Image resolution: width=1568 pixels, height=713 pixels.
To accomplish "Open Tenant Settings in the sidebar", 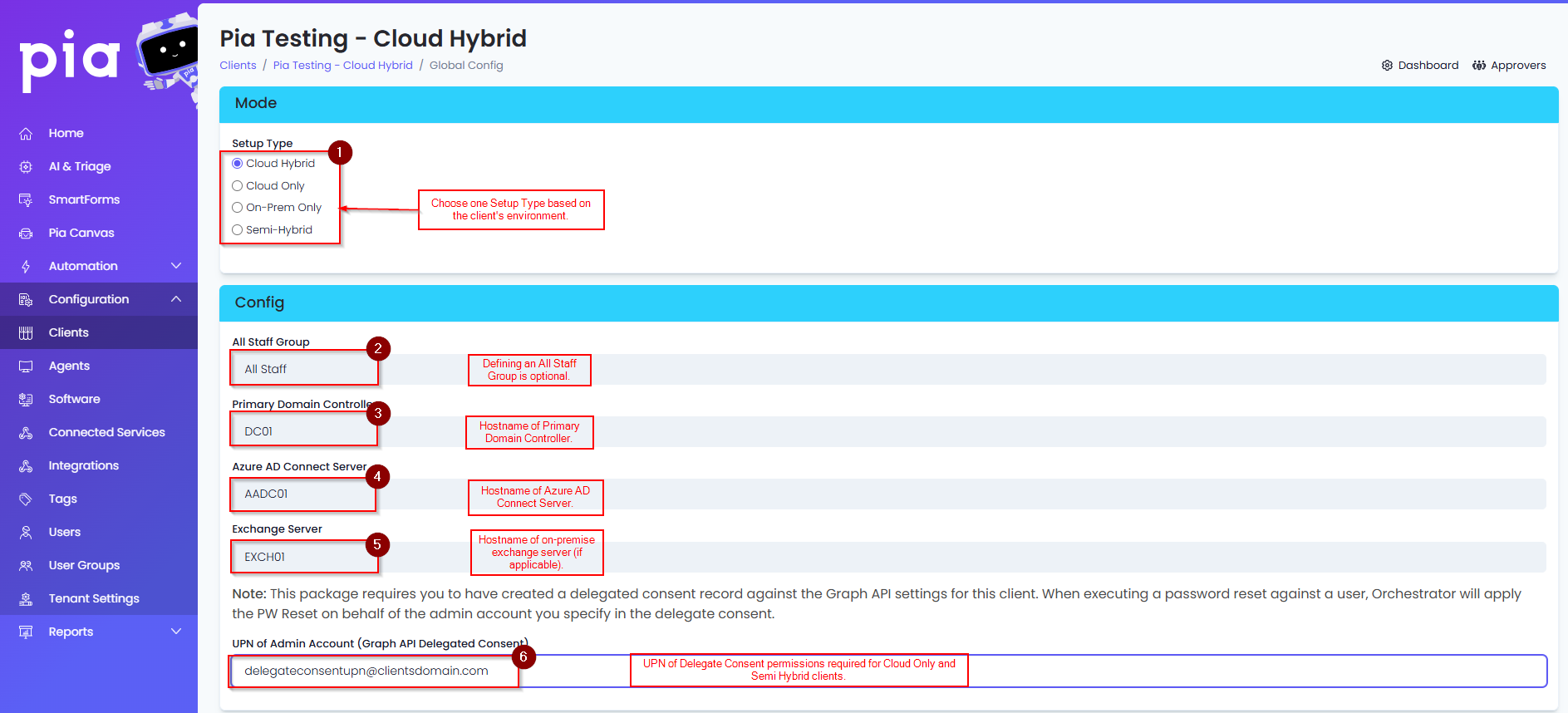I will click(99, 598).
